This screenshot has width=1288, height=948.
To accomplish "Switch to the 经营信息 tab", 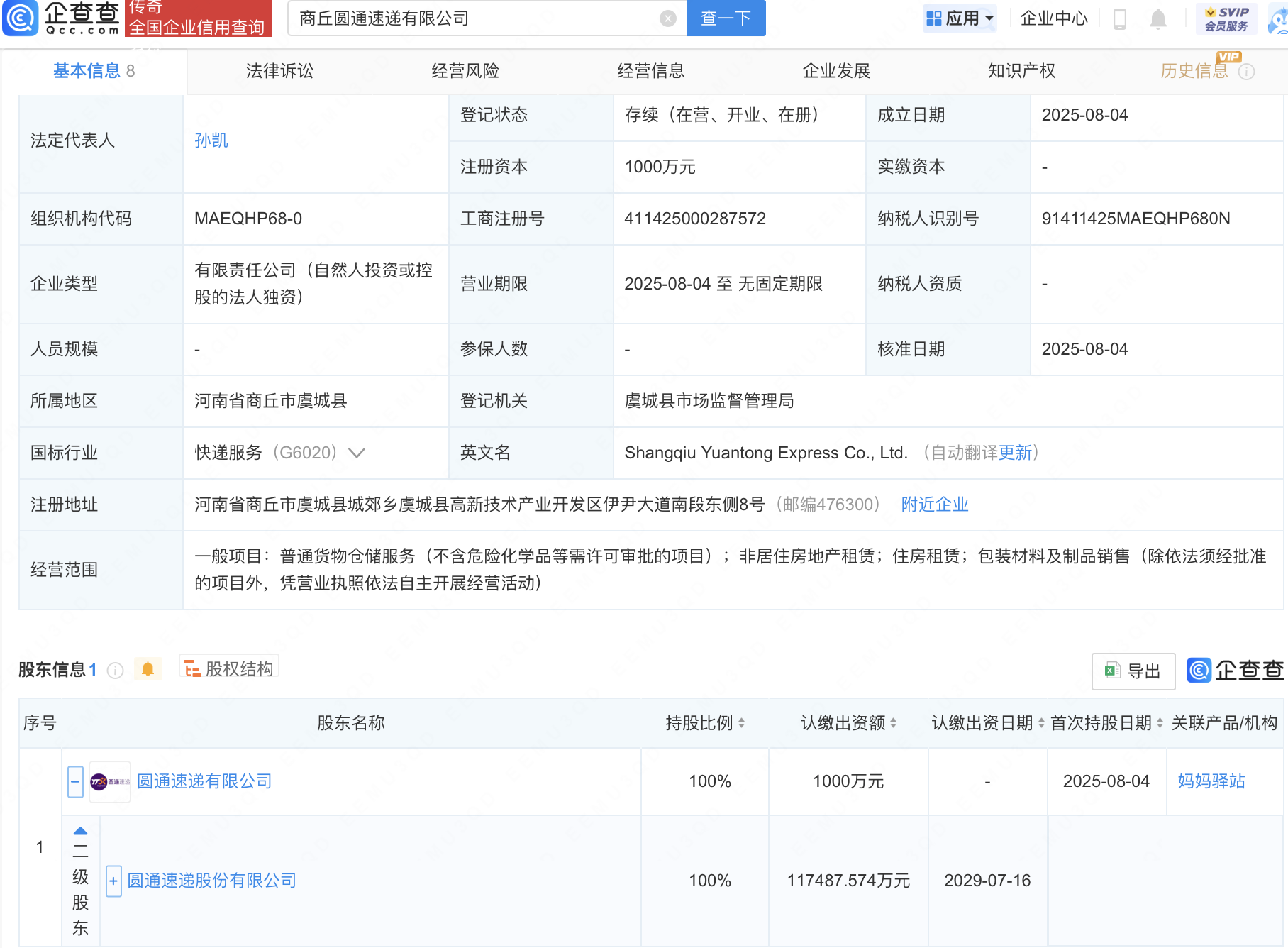I will [650, 71].
